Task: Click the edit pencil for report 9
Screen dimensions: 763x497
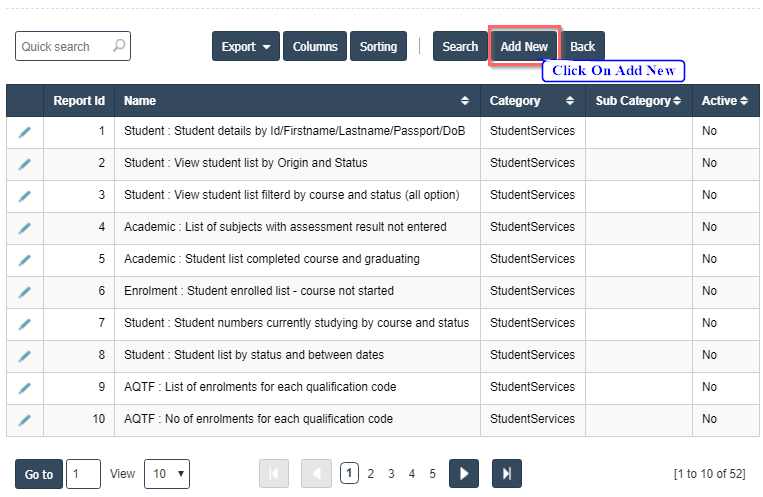Action: [x=25, y=388]
